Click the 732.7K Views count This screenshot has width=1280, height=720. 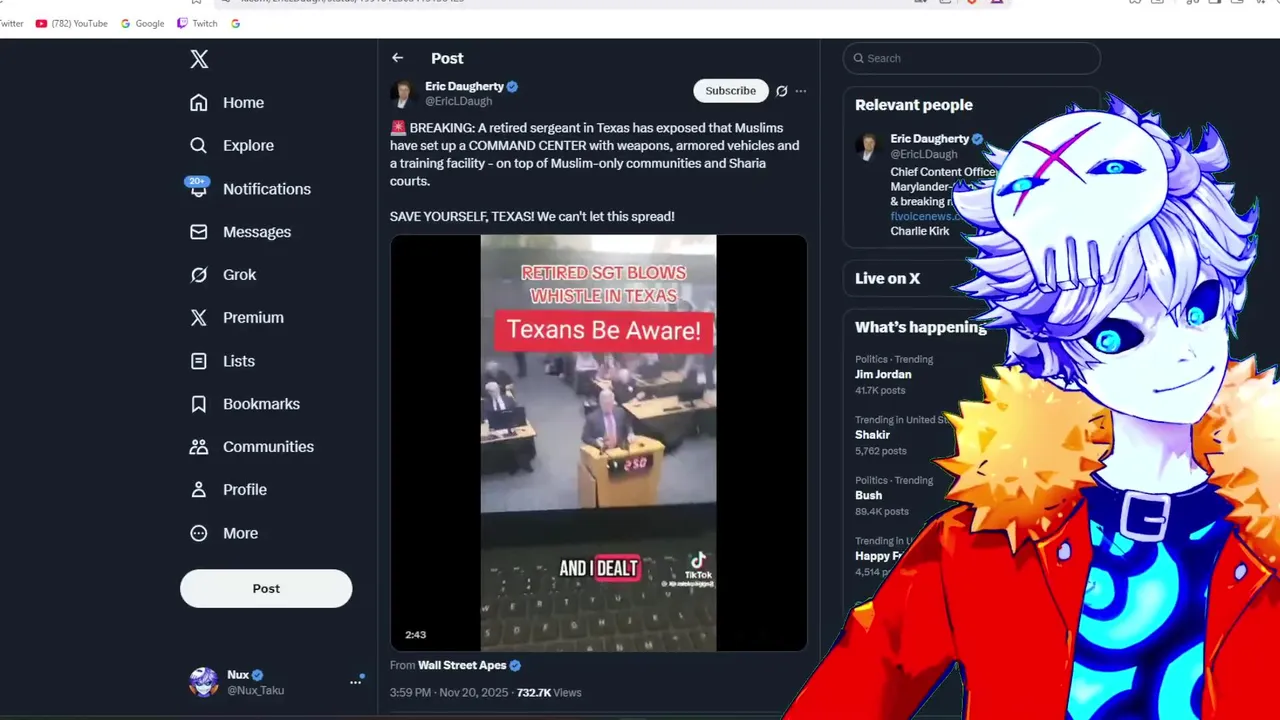pyautogui.click(x=549, y=692)
